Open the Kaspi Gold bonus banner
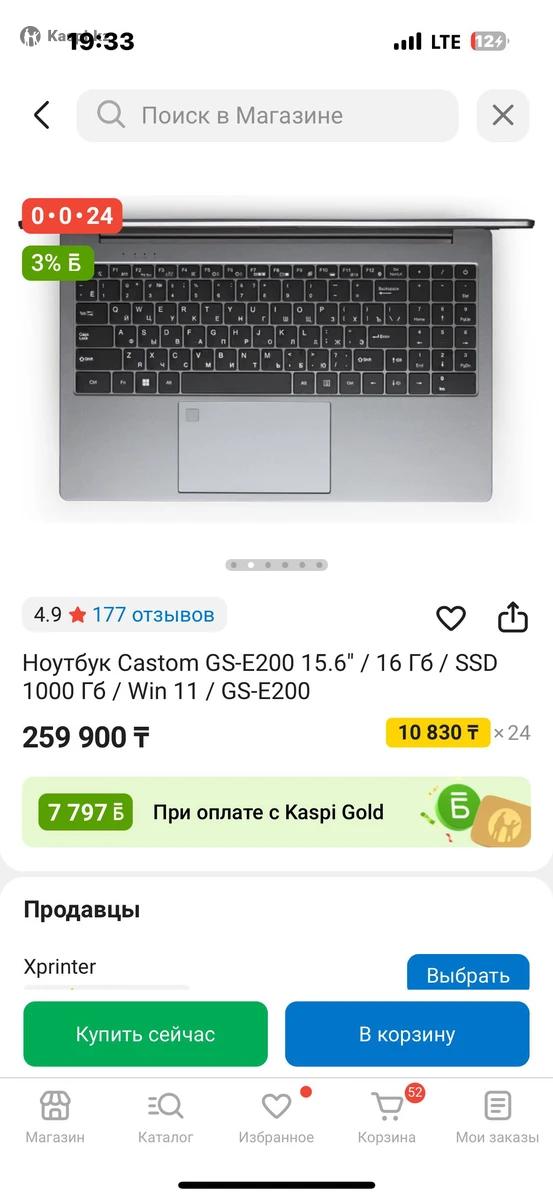553x1200 pixels. click(x=276, y=812)
